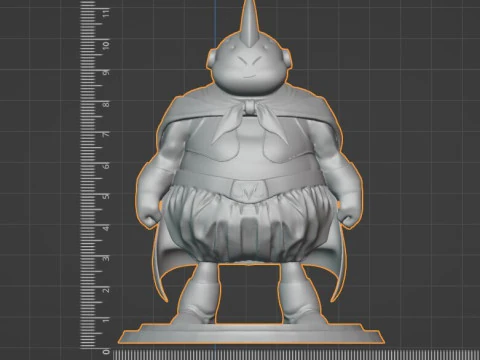Click the ruler label "4"

pyautogui.click(x=106, y=228)
